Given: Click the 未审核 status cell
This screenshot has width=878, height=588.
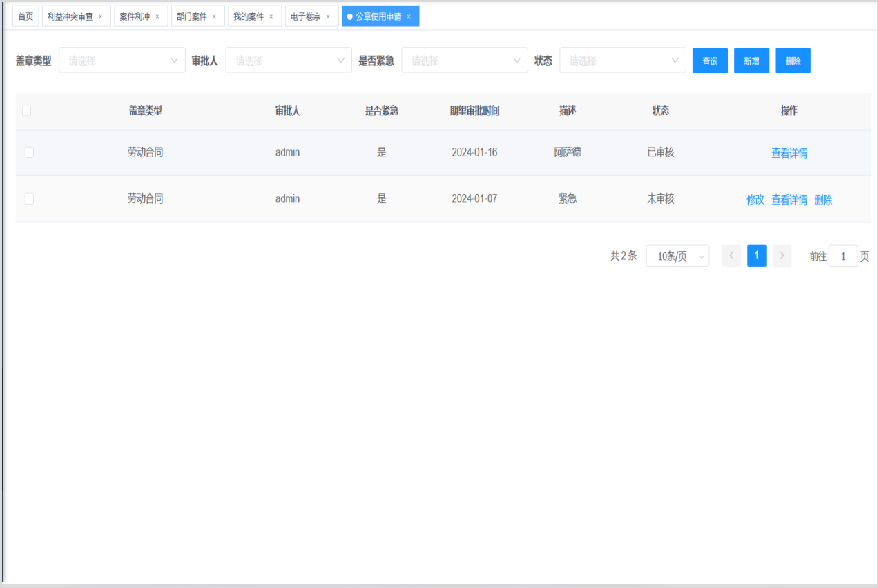Looking at the screenshot, I should [x=661, y=199].
